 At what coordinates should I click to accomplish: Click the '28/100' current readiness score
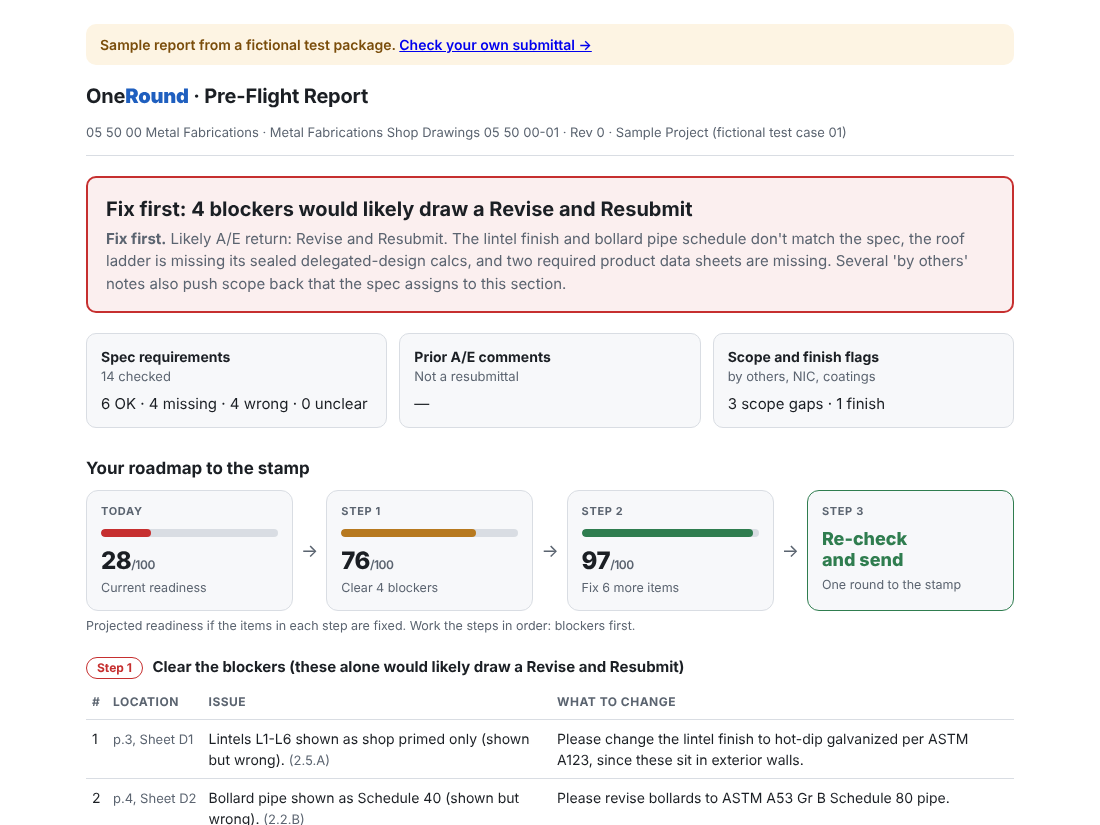[128, 561]
